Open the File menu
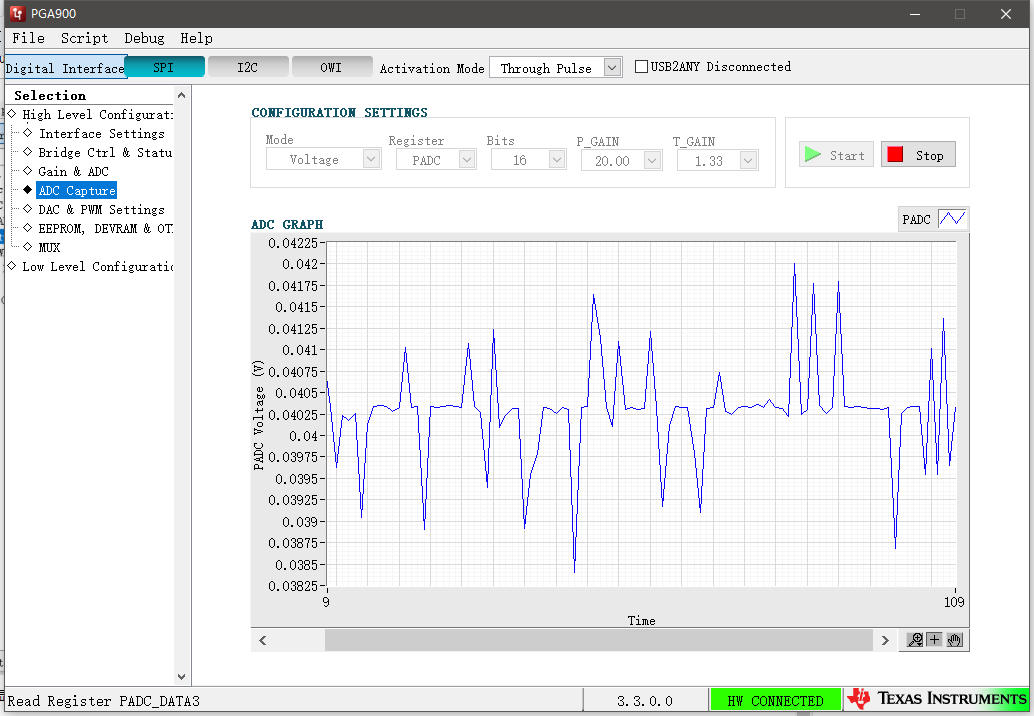The height and width of the screenshot is (716, 1034). coord(28,38)
